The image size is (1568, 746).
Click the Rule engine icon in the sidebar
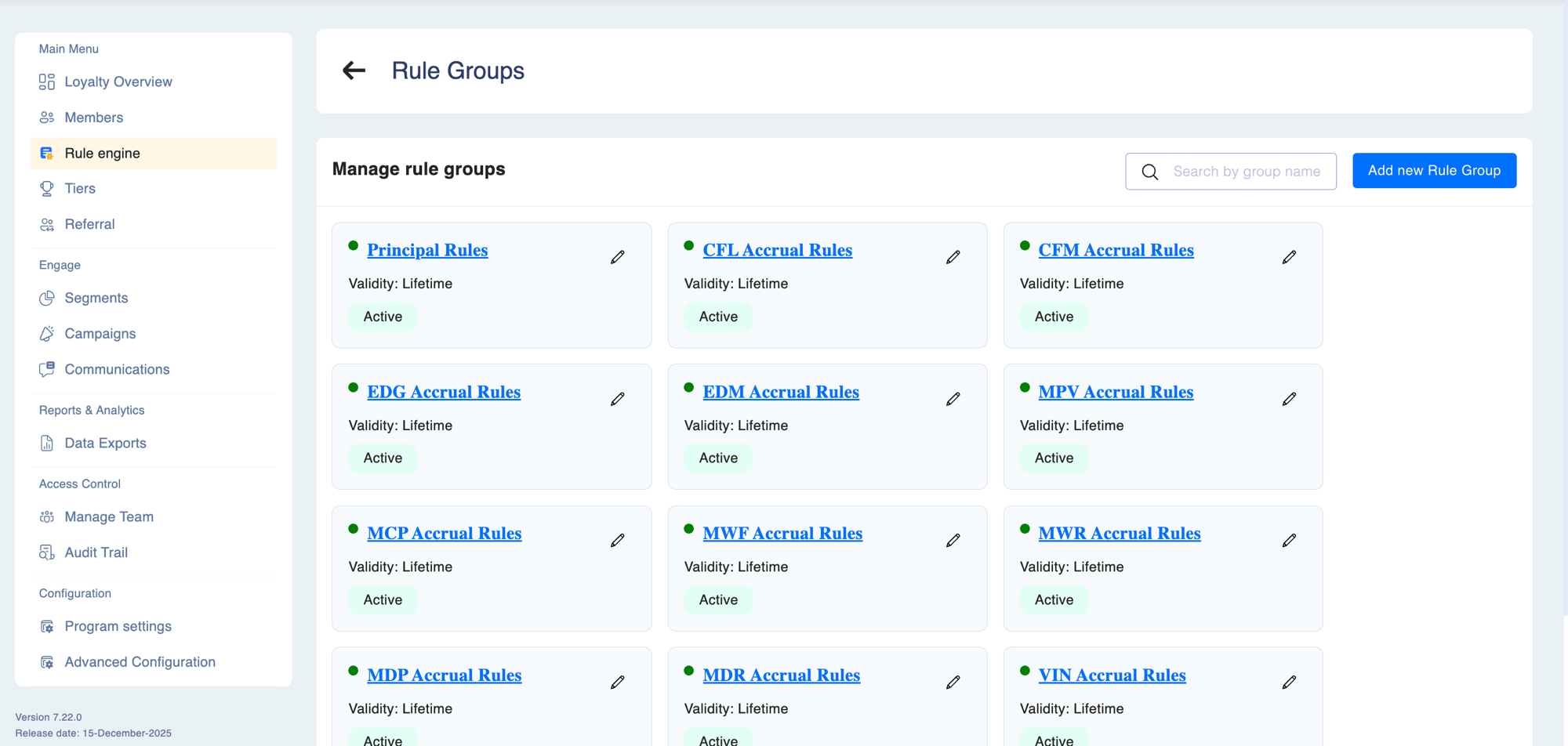point(47,153)
